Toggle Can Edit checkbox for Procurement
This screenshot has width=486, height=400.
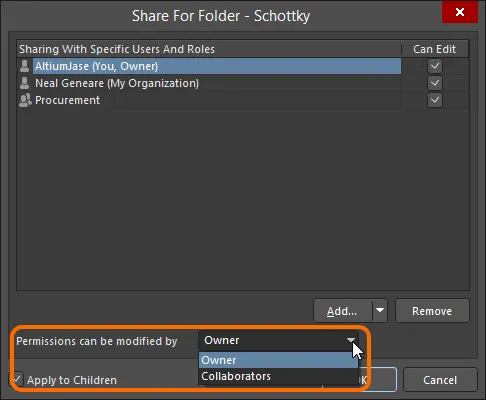[435, 100]
